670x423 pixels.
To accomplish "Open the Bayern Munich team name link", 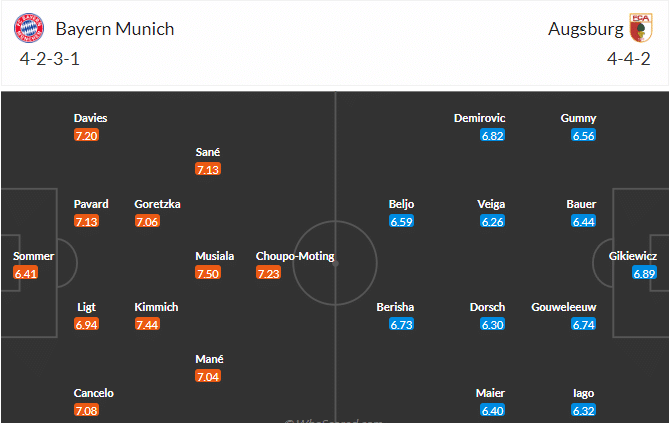I will click(x=115, y=29).
